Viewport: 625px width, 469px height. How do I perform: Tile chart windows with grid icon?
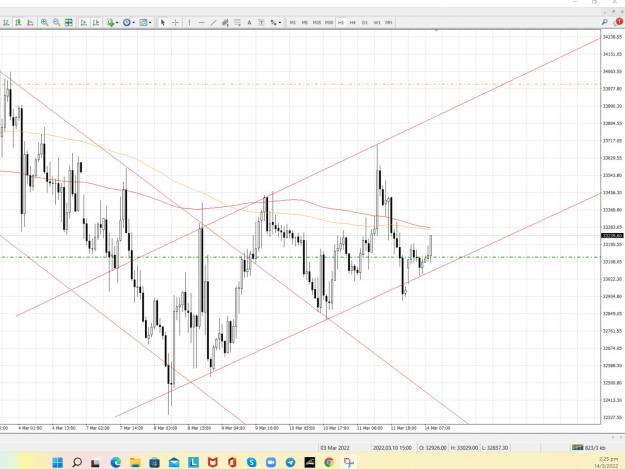[69, 23]
